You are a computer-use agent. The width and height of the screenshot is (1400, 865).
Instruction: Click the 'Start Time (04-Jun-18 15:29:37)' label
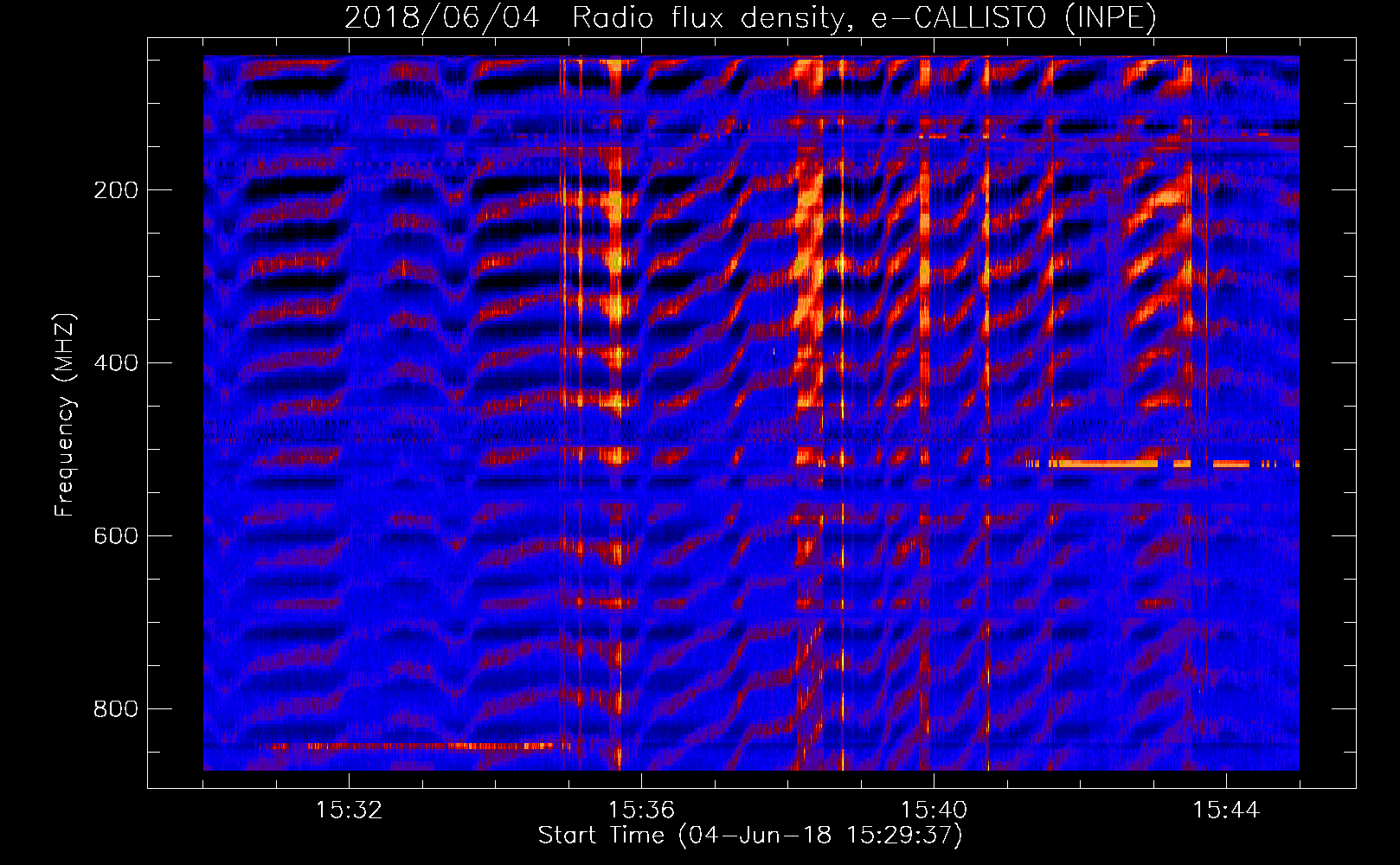pyautogui.click(x=750, y=836)
